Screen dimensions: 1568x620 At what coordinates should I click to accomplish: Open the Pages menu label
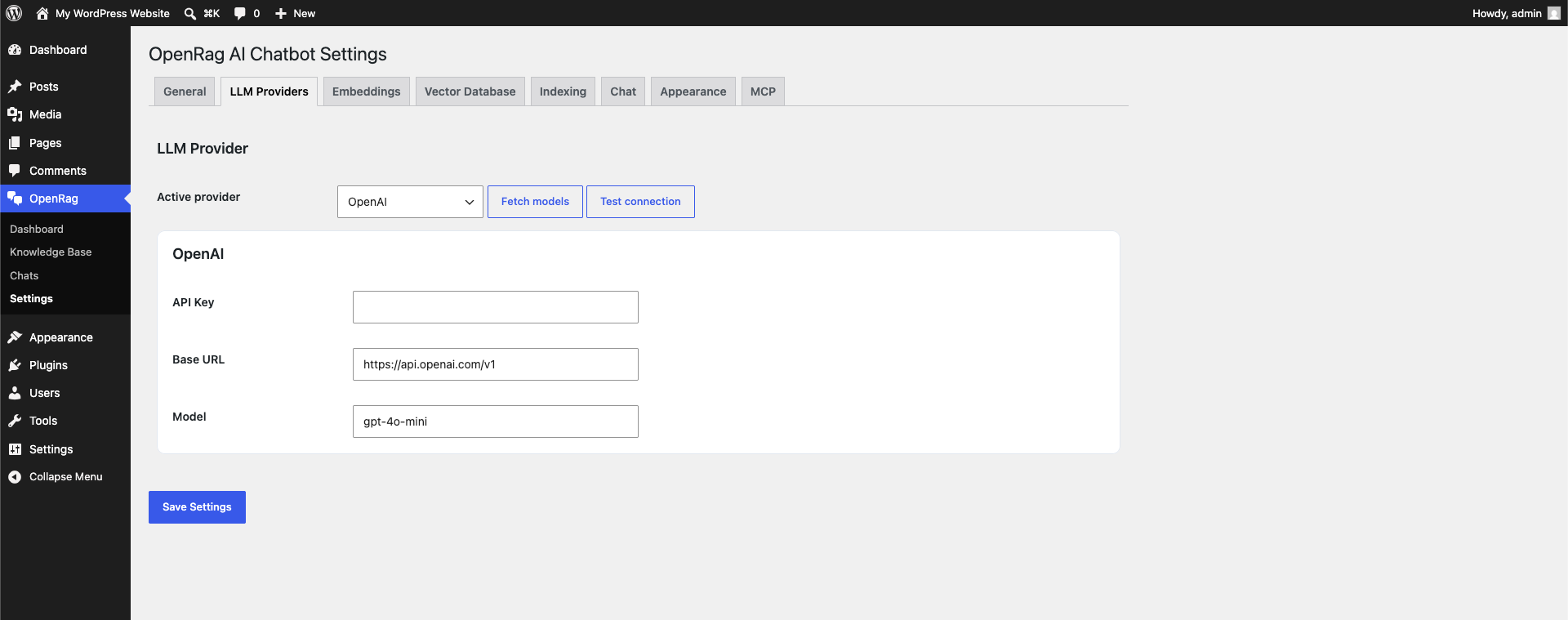click(x=46, y=143)
